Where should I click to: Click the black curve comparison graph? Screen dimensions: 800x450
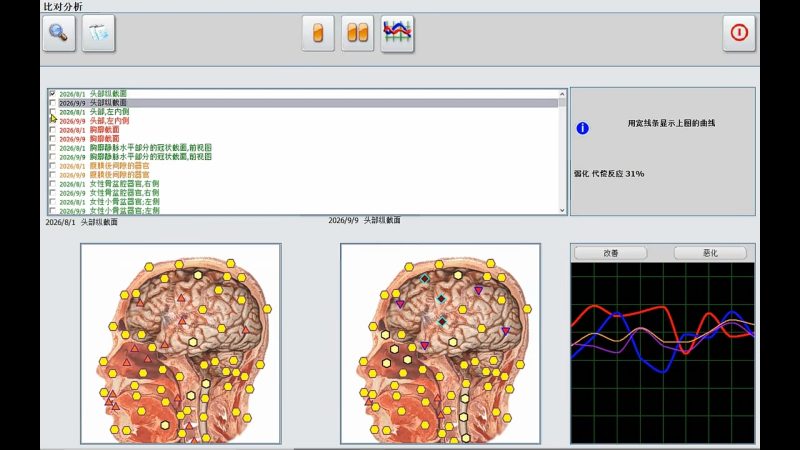pyautogui.click(x=662, y=353)
